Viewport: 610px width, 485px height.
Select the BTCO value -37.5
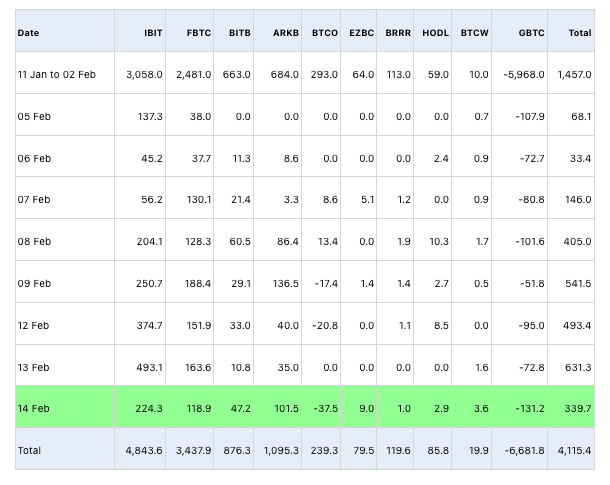click(x=326, y=408)
